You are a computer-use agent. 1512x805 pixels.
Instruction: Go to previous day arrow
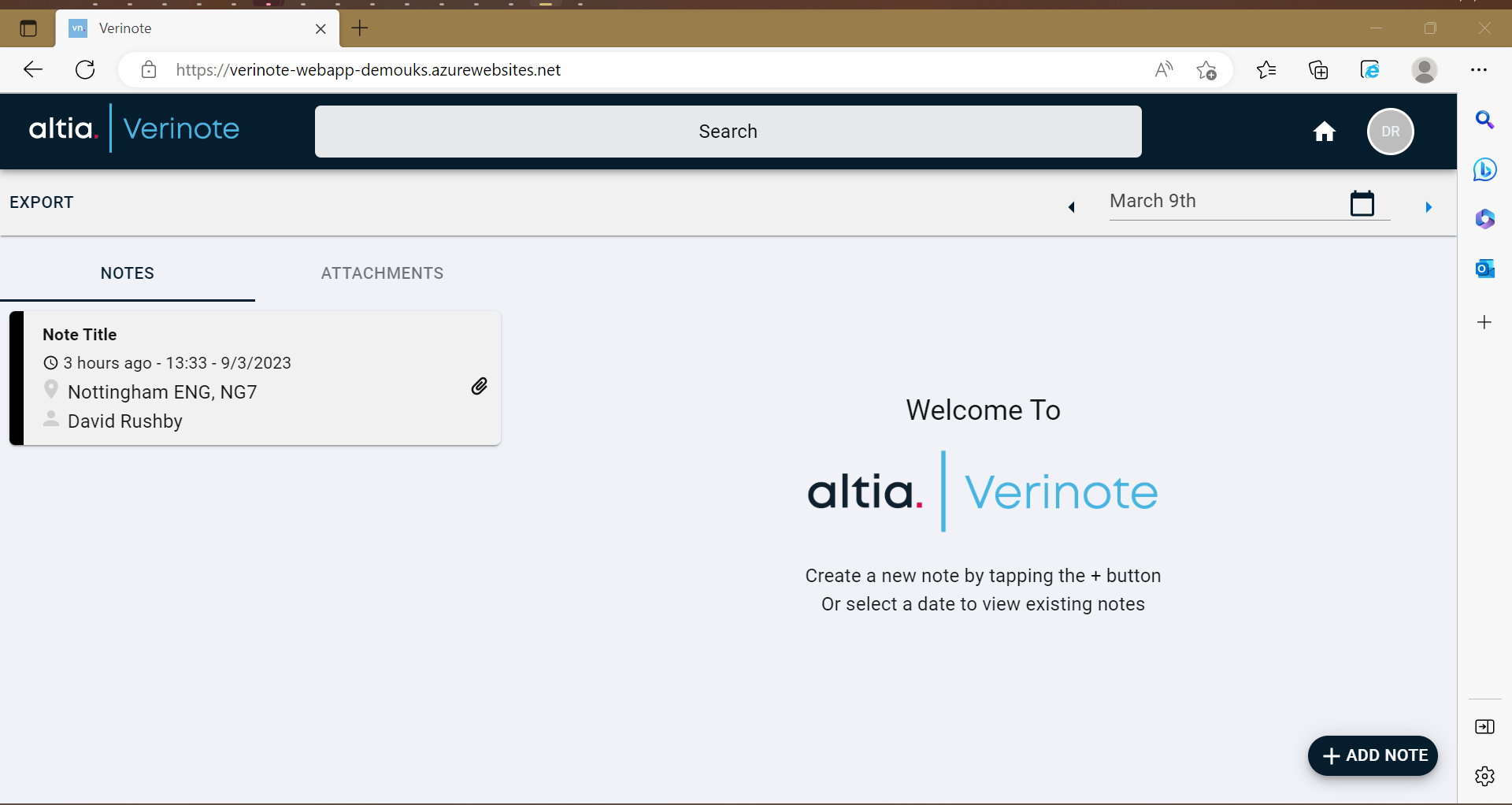(1071, 207)
